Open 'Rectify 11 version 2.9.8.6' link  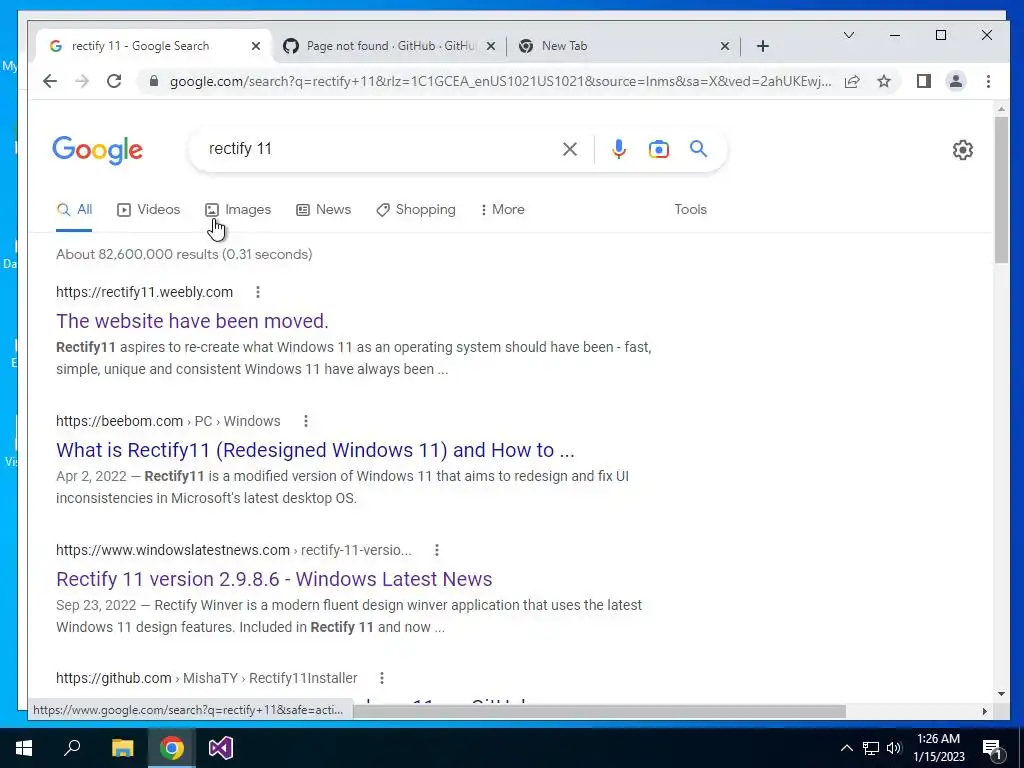pyautogui.click(x=274, y=579)
